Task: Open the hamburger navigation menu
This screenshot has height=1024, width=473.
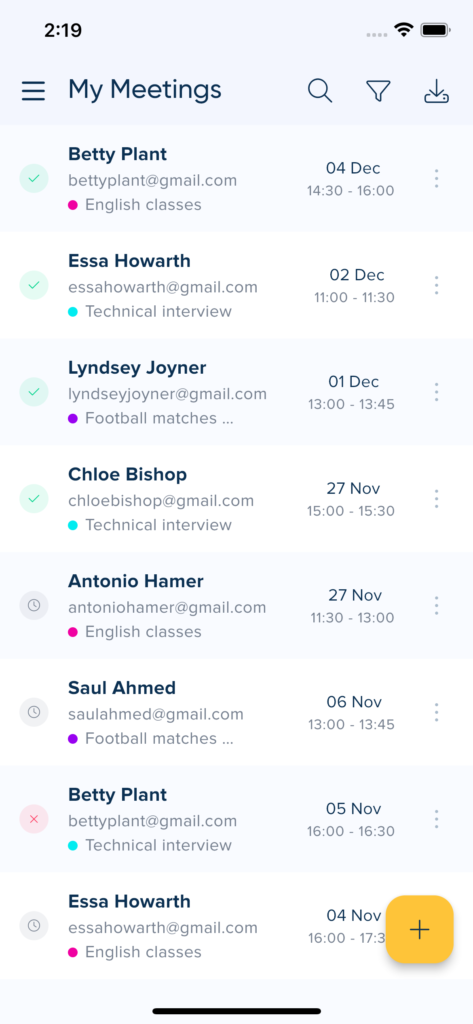Action: point(33,91)
